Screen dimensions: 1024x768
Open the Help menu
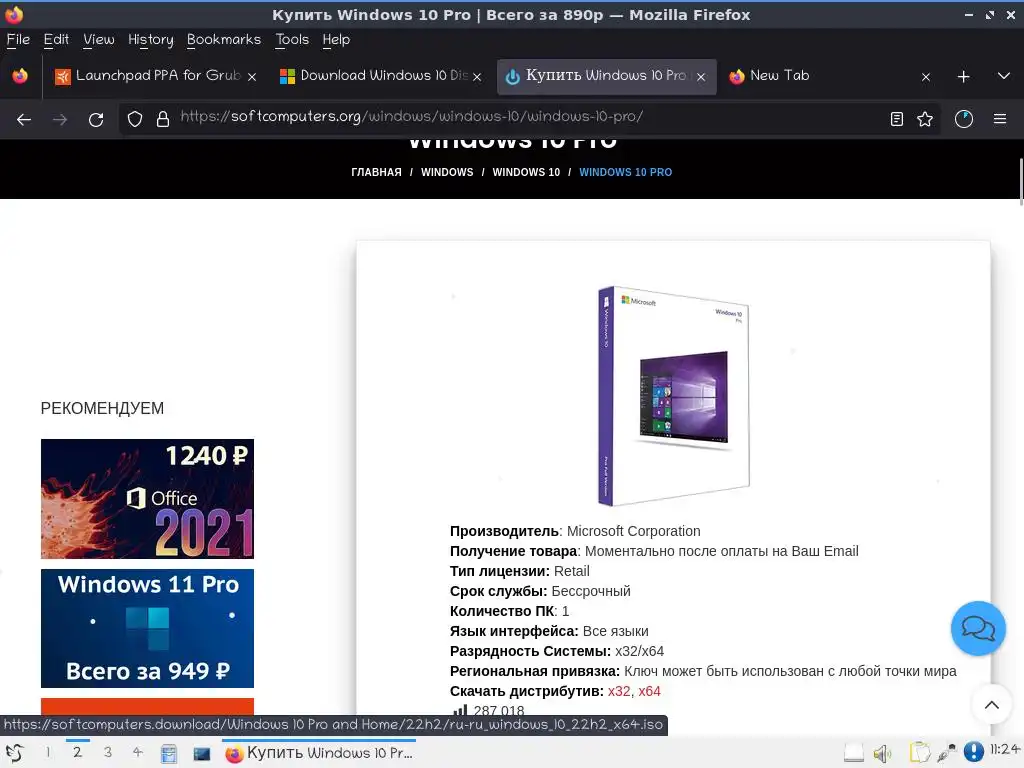point(336,40)
